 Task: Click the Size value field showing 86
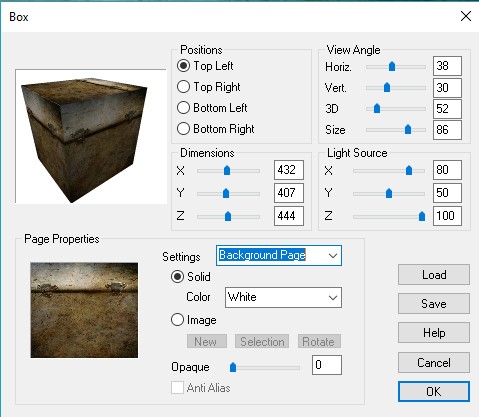pos(447,130)
